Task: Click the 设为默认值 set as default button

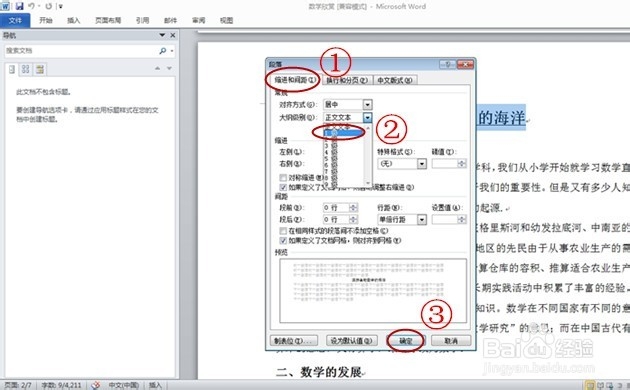Action: click(351, 341)
